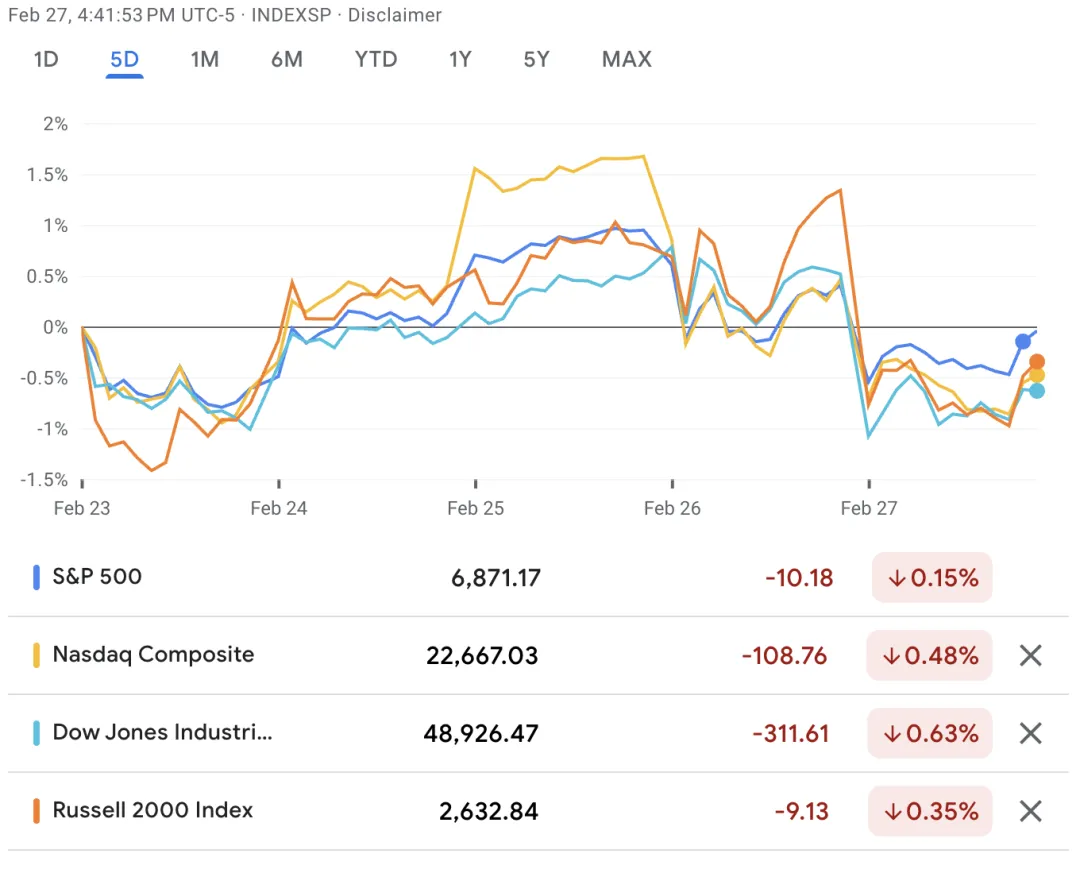Click the Nasdaq yellow endpoint dot
Image resolution: width=1080 pixels, height=869 pixels.
(x=1037, y=375)
